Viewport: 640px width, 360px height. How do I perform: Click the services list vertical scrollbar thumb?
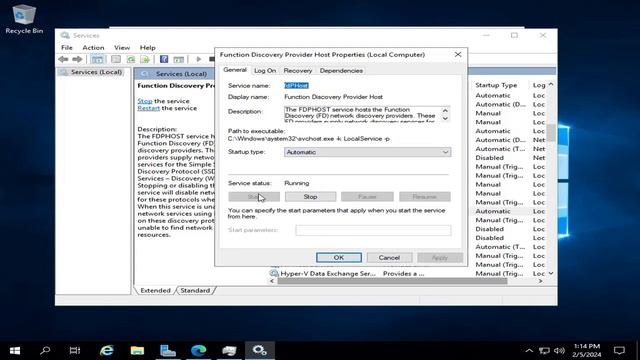[551, 133]
